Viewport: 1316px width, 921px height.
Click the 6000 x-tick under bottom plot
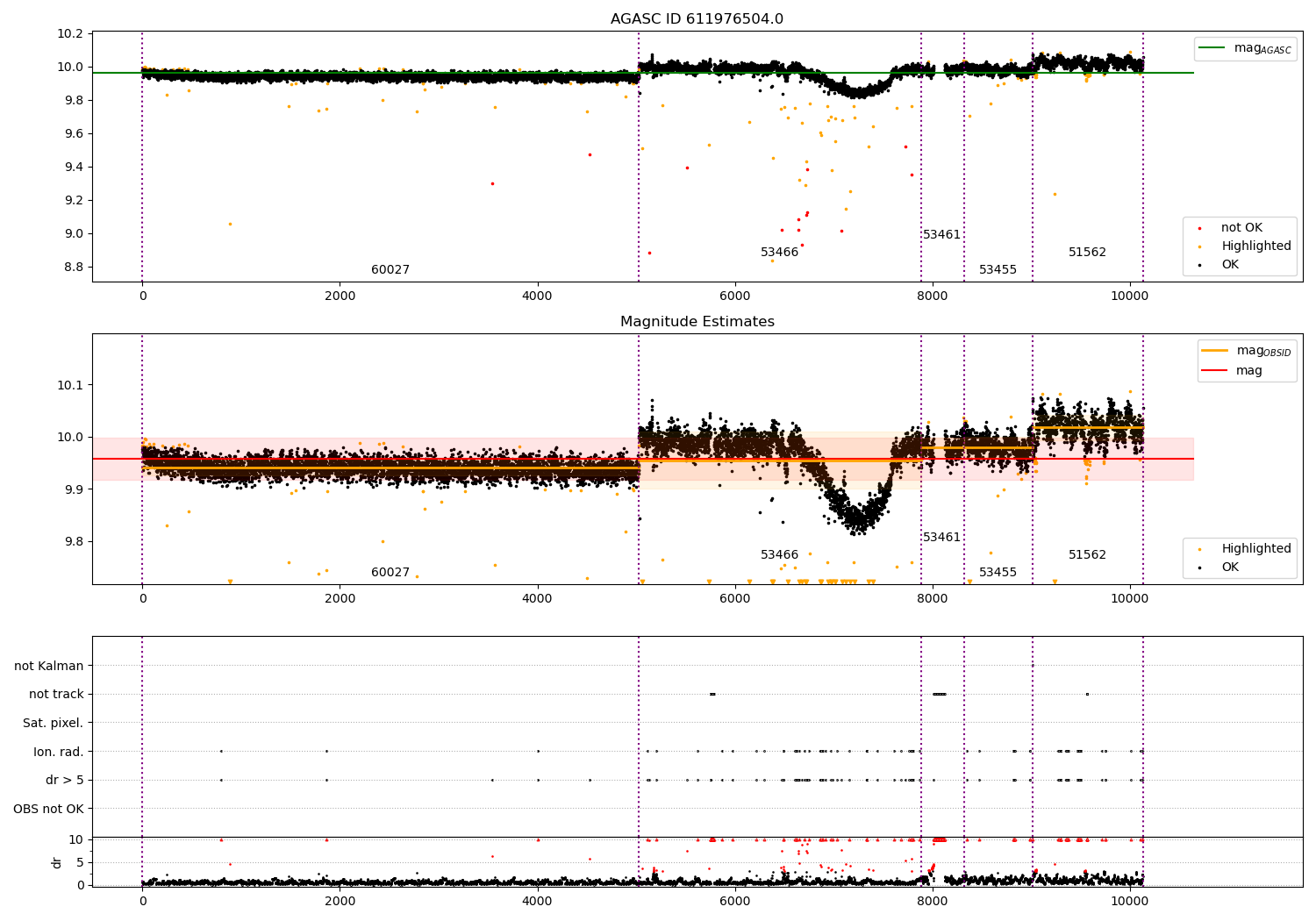735,902
